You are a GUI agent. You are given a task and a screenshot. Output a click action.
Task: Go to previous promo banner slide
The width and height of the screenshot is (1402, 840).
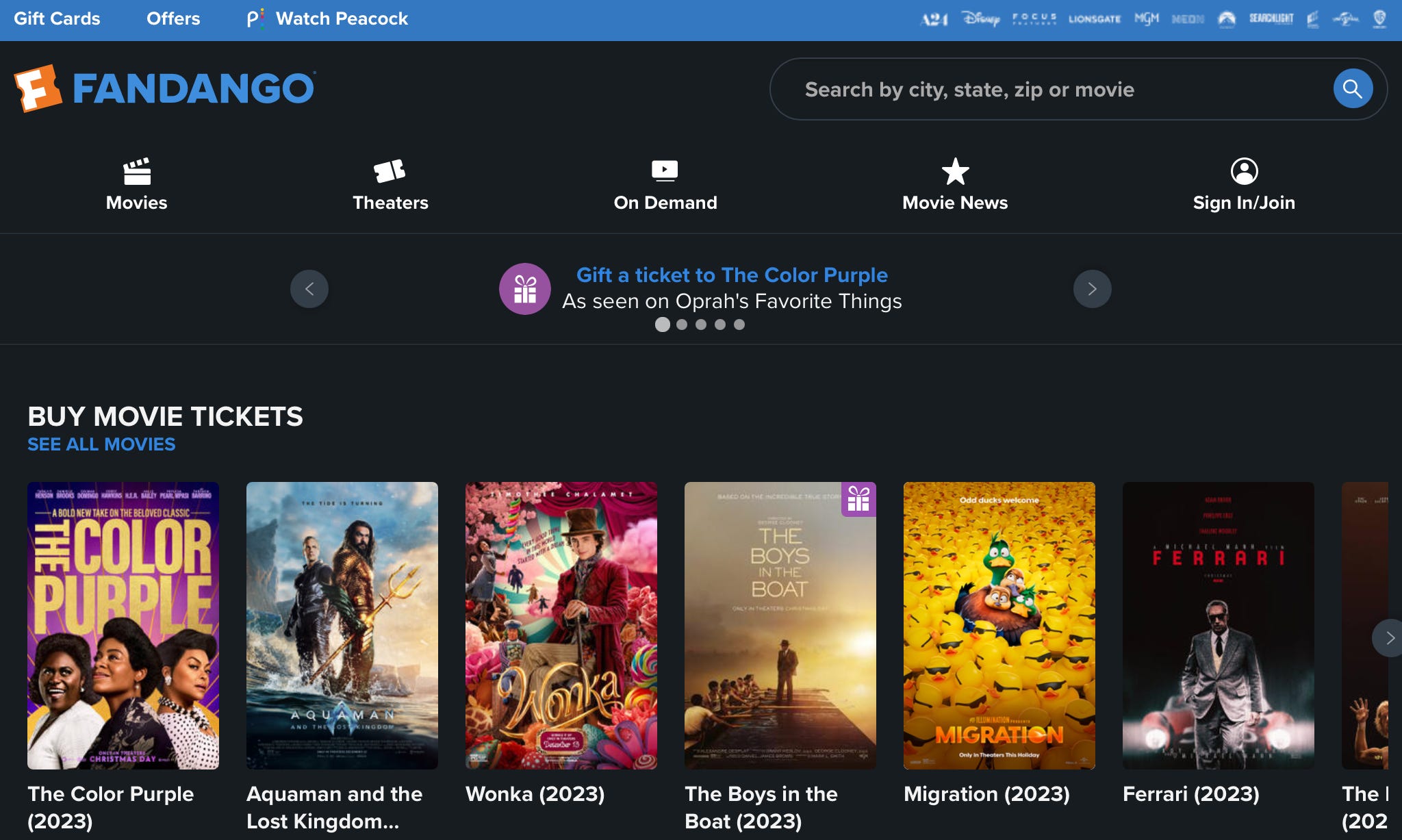[x=309, y=289]
